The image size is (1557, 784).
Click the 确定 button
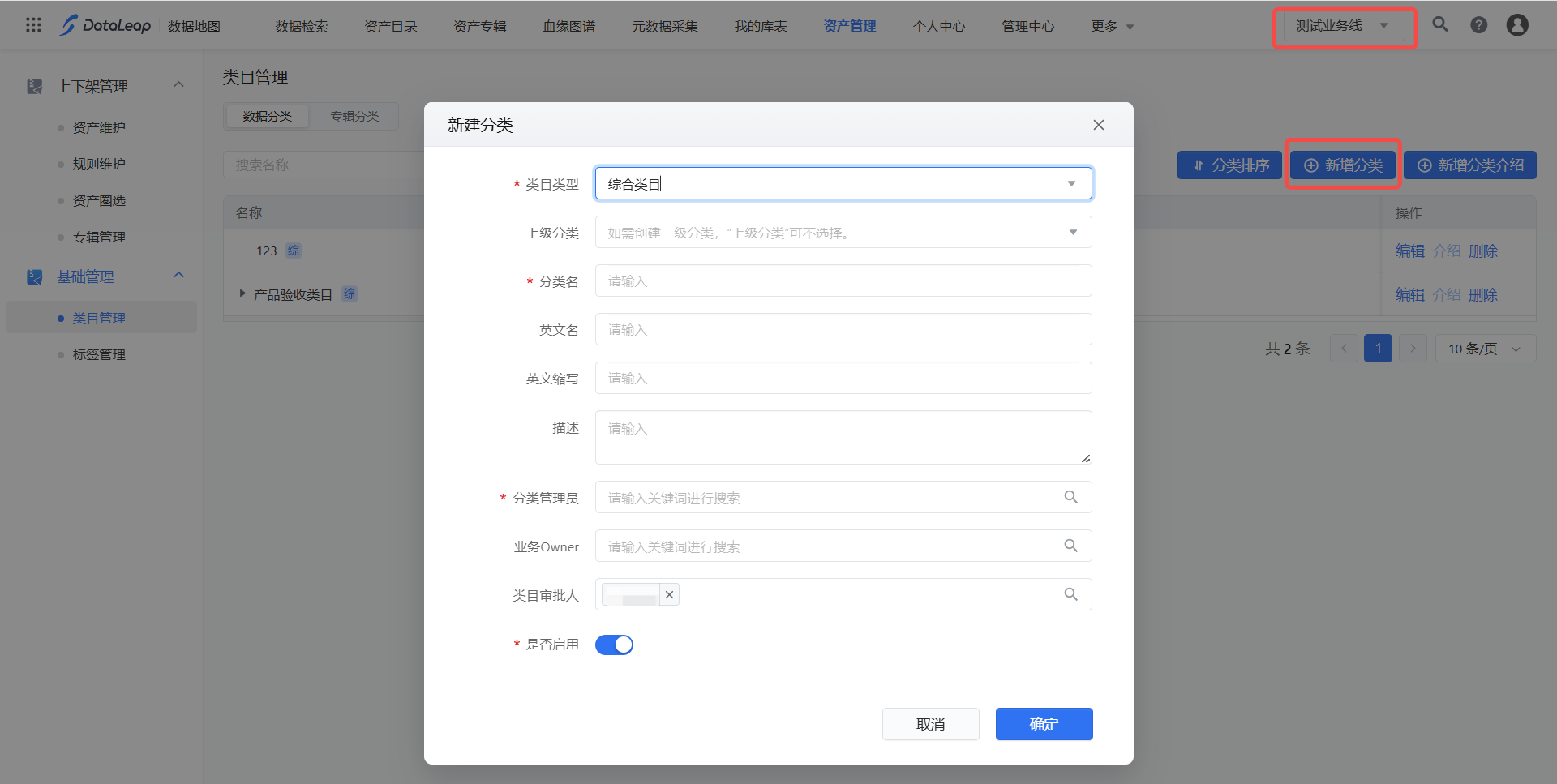click(1044, 724)
